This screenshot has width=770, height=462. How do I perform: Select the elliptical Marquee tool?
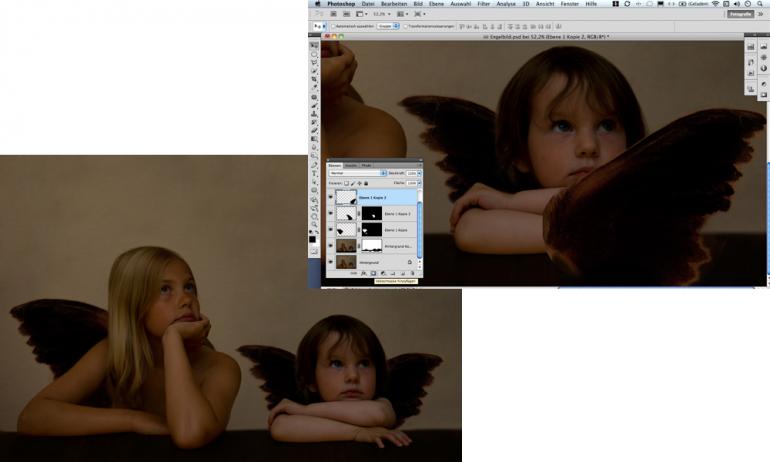(314, 54)
